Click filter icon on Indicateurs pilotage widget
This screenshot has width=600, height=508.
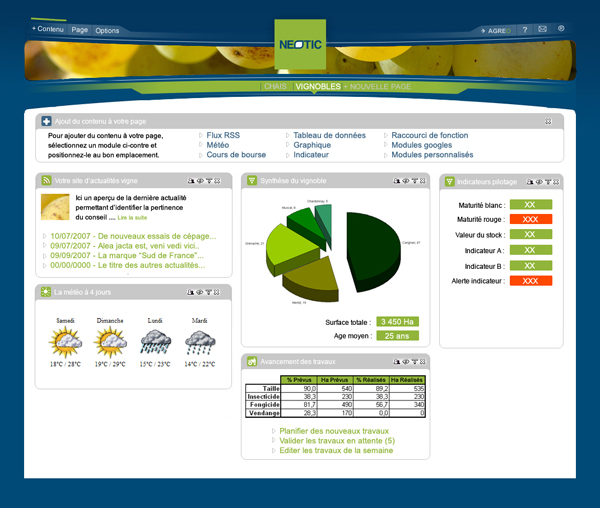click(x=548, y=182)
